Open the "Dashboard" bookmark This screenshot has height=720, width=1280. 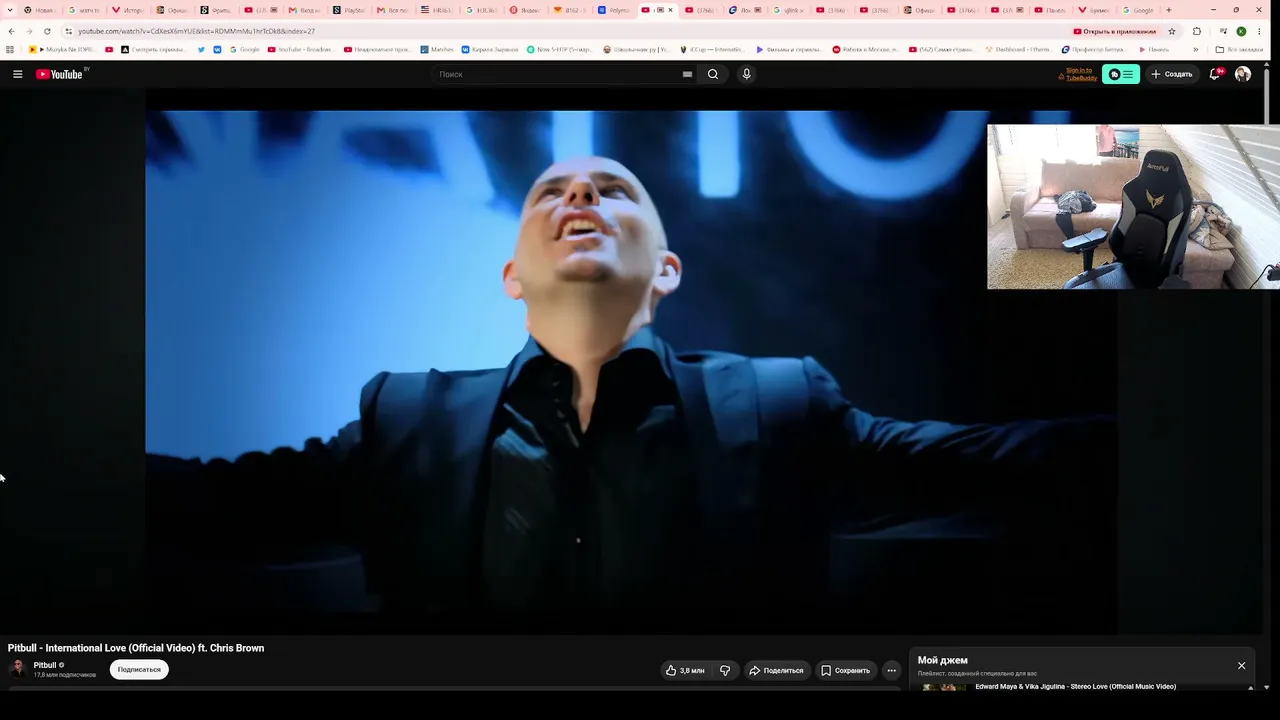coord(1017,49)
